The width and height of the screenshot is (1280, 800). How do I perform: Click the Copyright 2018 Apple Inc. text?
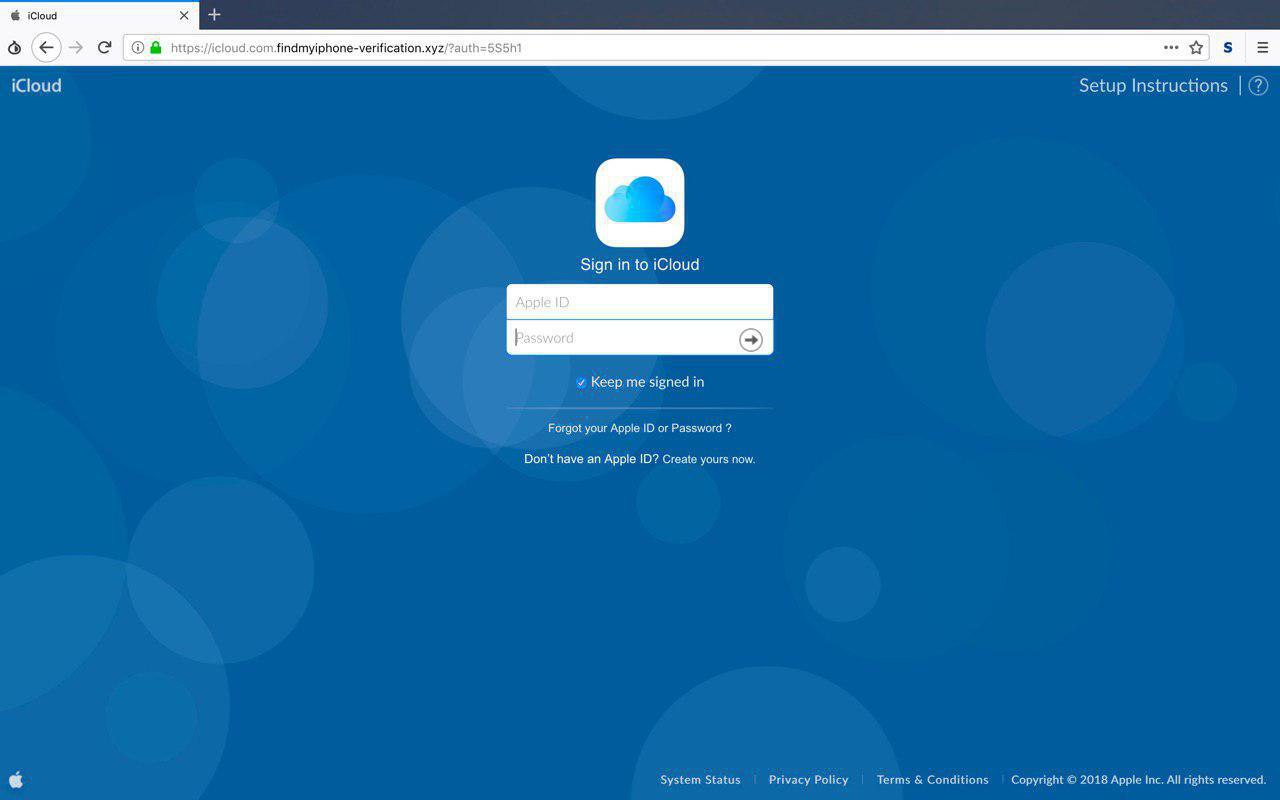pos(1139,780)
